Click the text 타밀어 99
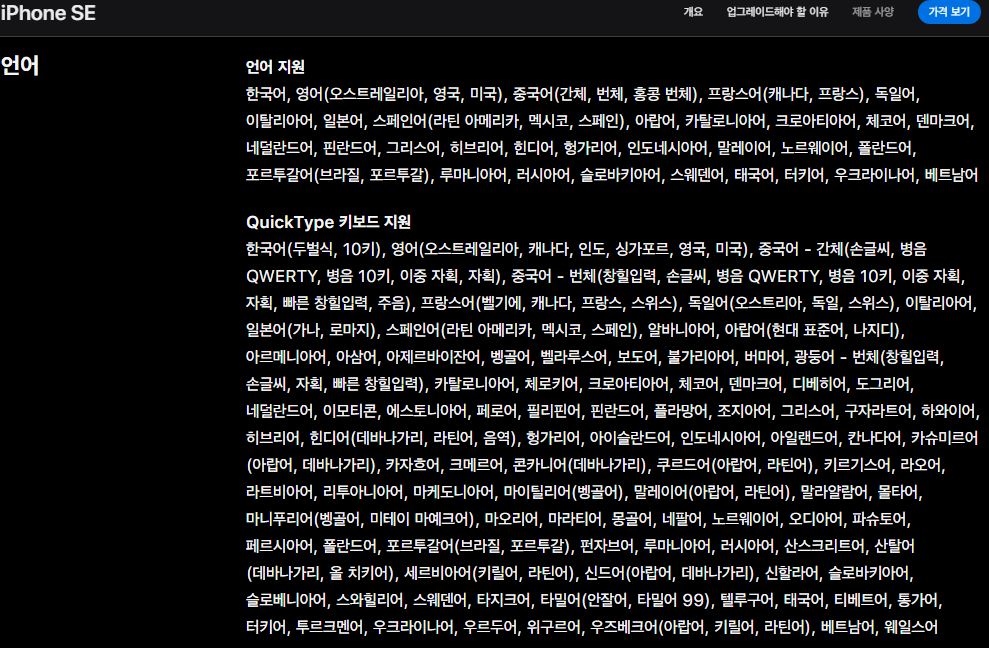Screen dimensions: 989x648 672,601
